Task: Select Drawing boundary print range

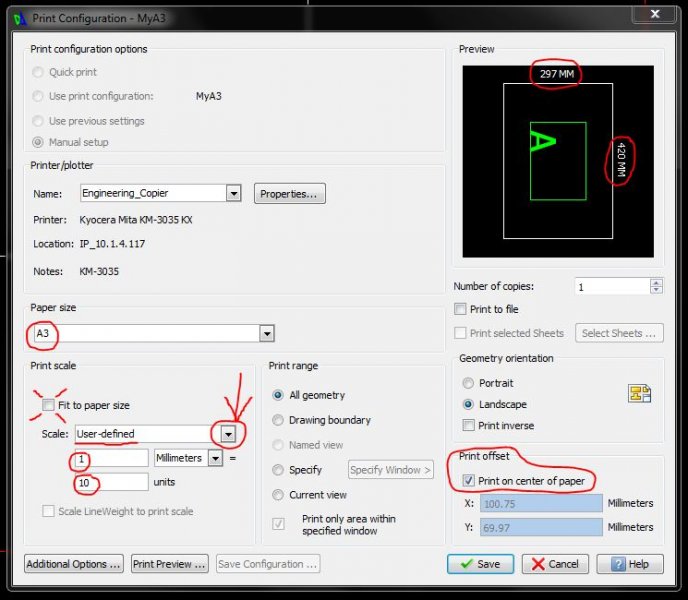Action: pyautogui.click(x=278, y=420)
